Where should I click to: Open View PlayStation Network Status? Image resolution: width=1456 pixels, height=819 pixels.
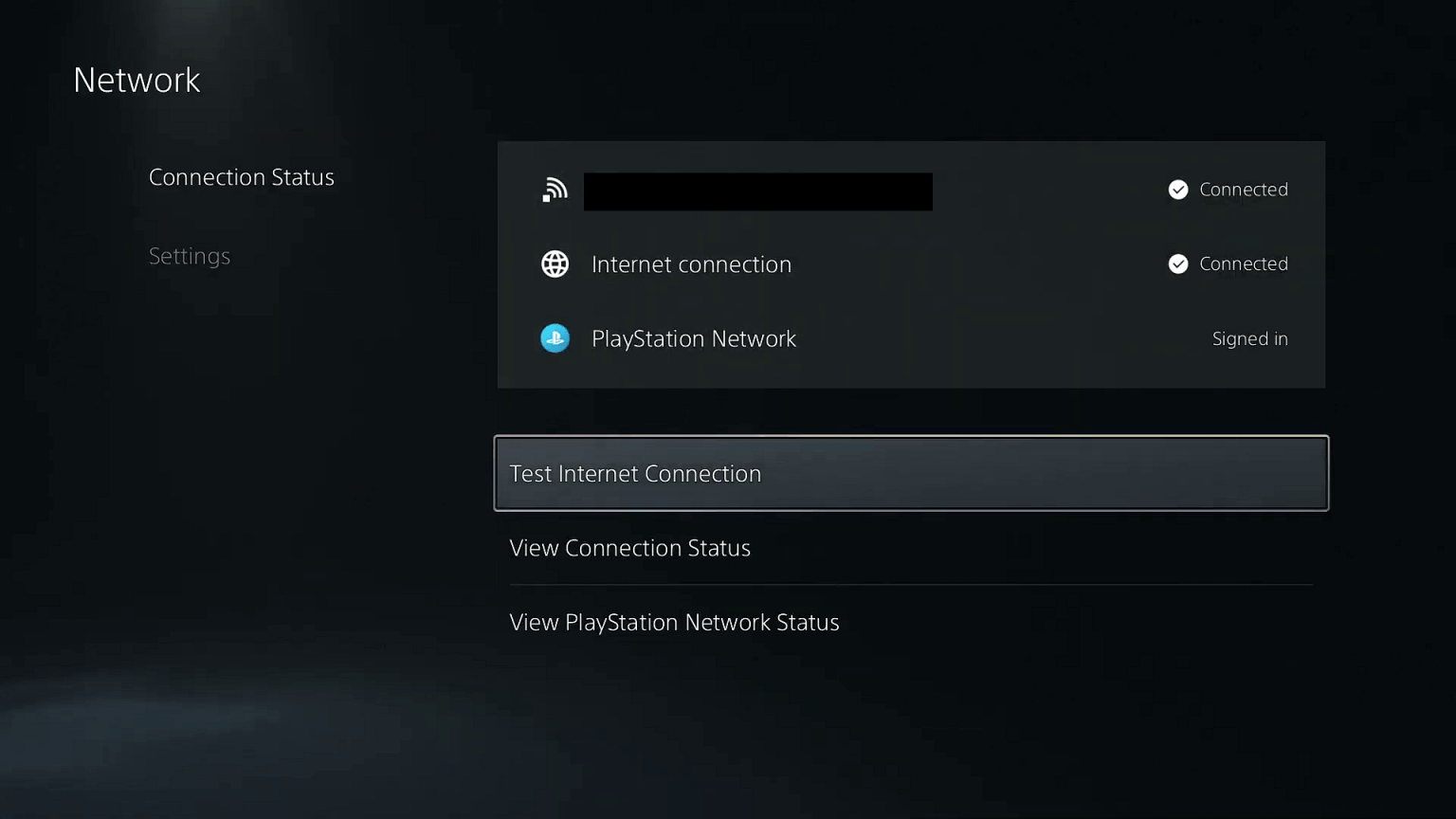click(674, 622)
